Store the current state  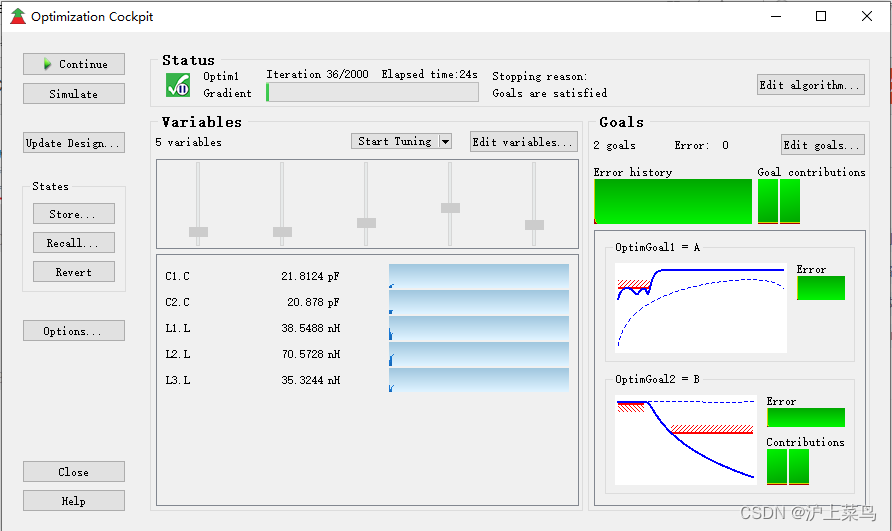point(74,214)
